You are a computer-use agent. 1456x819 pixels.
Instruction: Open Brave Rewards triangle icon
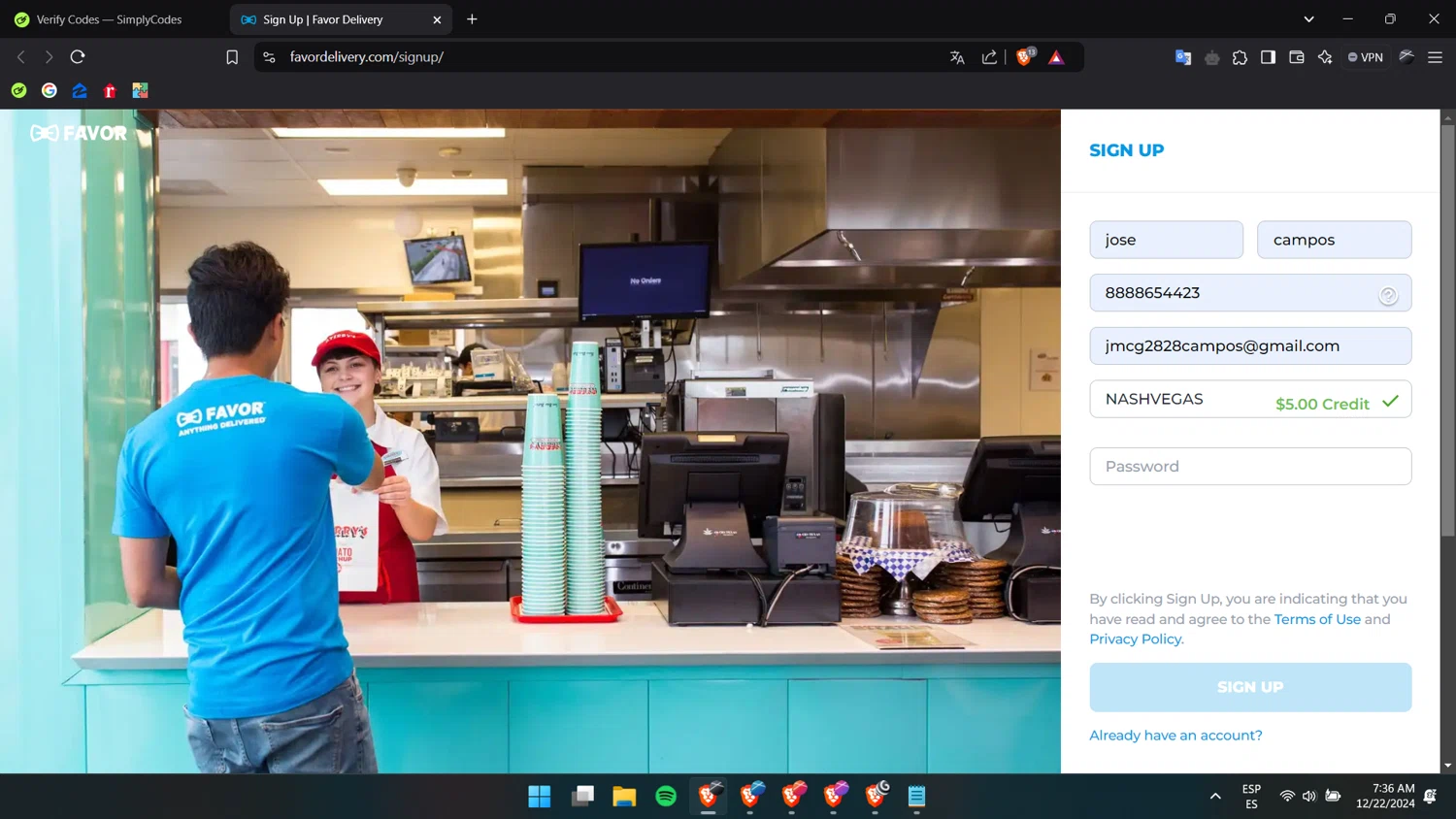pos(1056,57)
